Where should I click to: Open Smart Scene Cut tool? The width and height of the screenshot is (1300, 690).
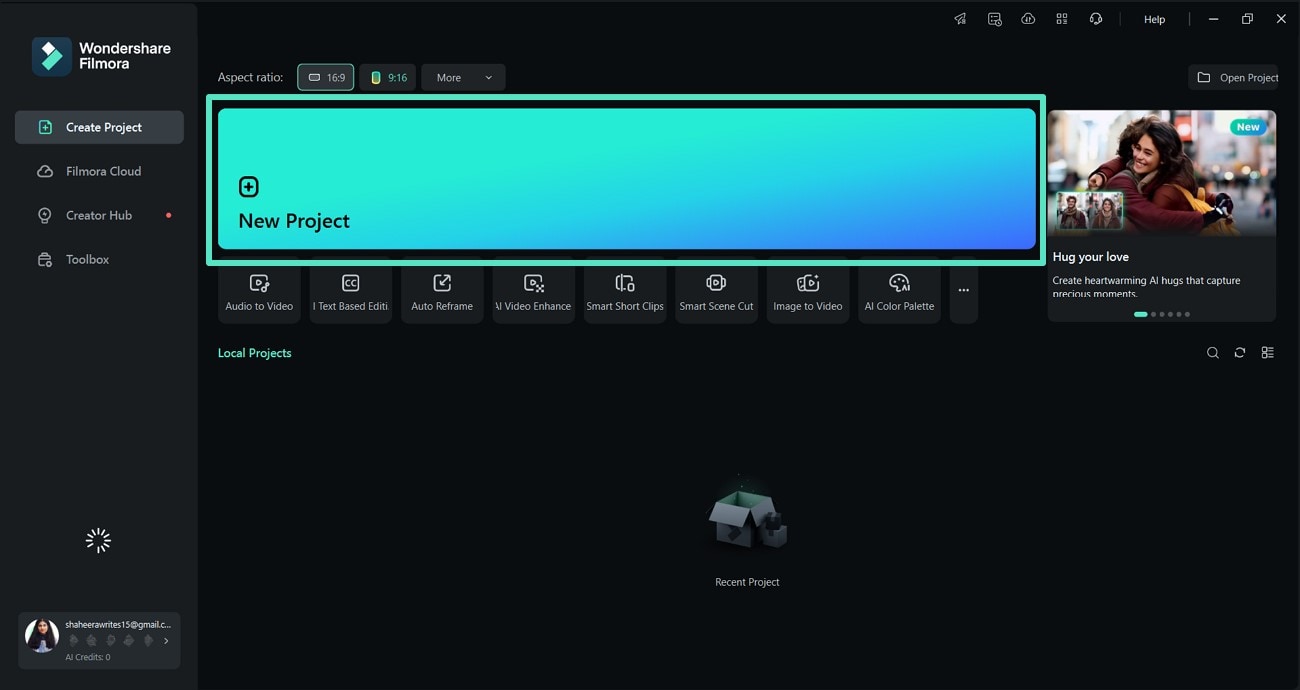(716, 292)
